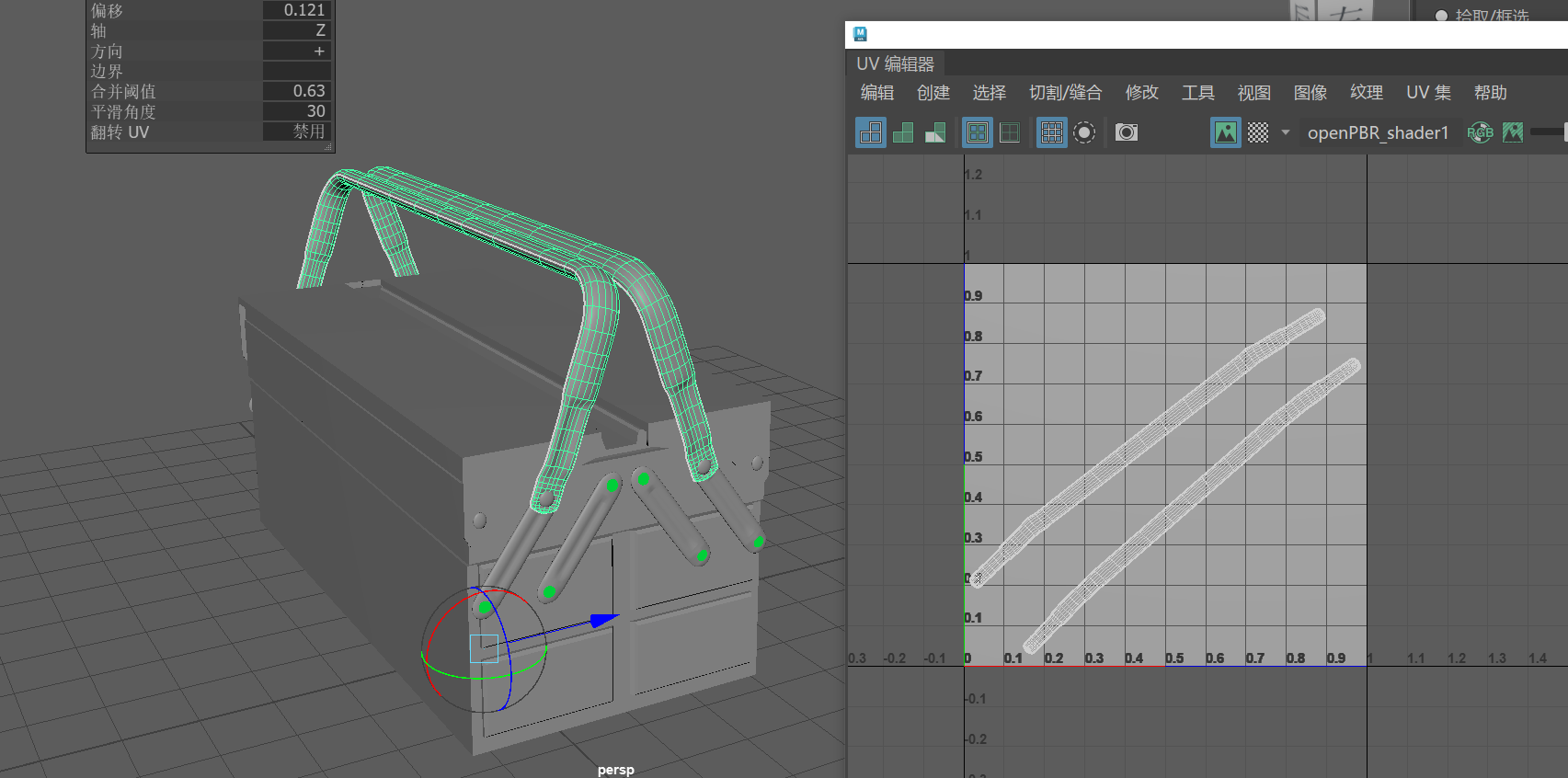Open the 选择 menu

pos(990,93)
